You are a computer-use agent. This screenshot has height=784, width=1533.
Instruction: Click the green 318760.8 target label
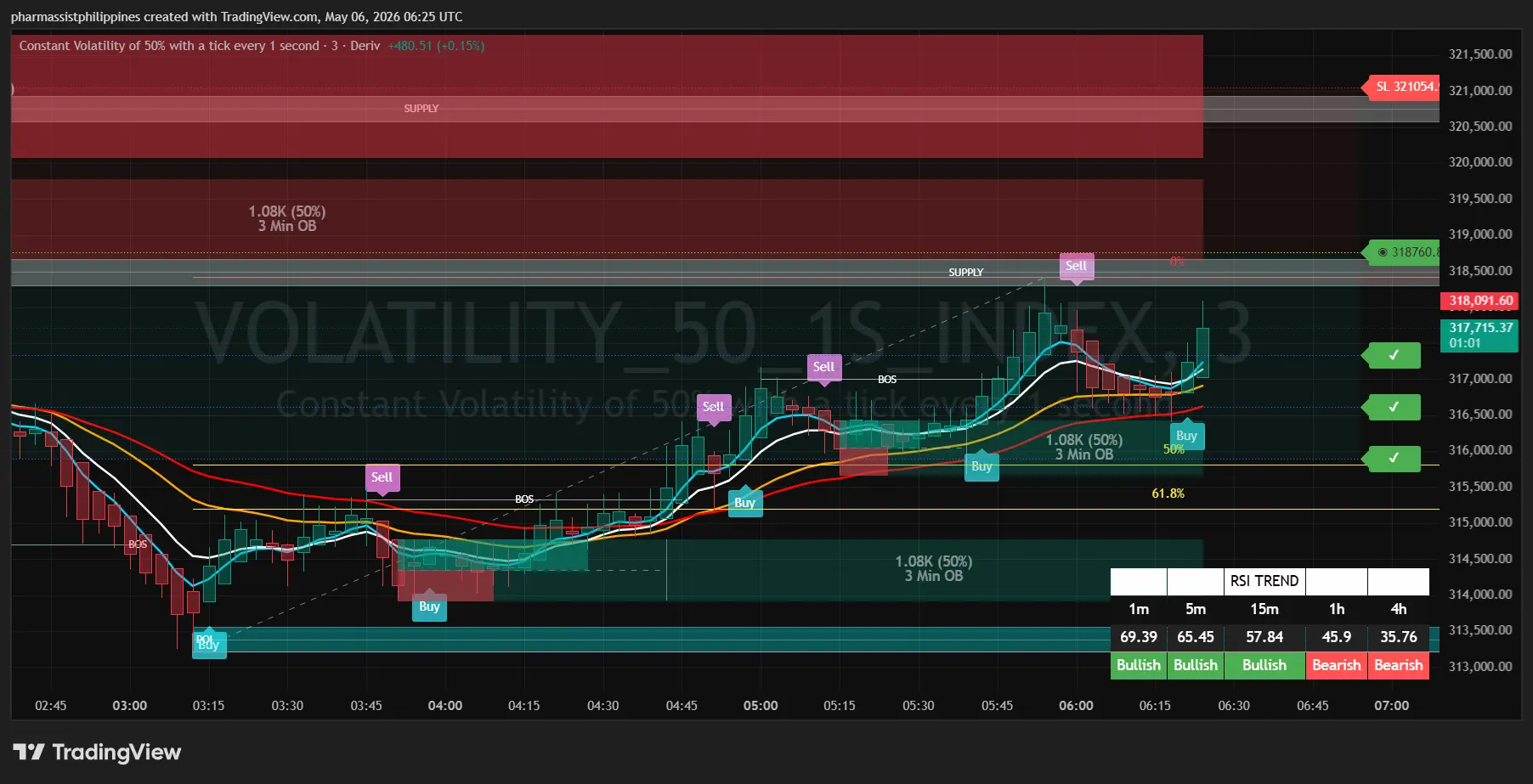[x=1403, y=252]
